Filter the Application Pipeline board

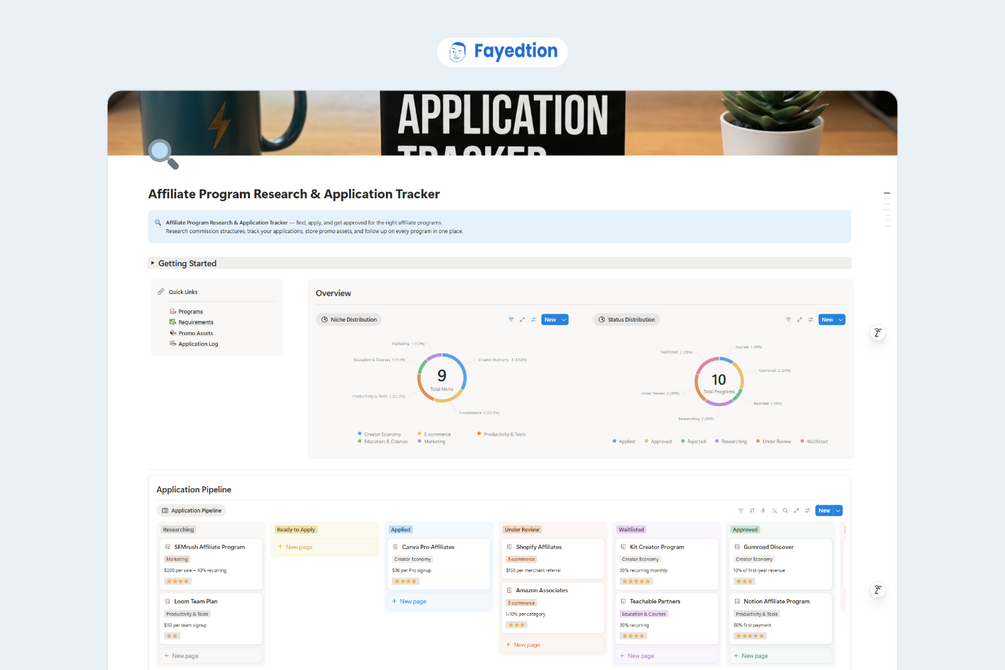point(741,511)
